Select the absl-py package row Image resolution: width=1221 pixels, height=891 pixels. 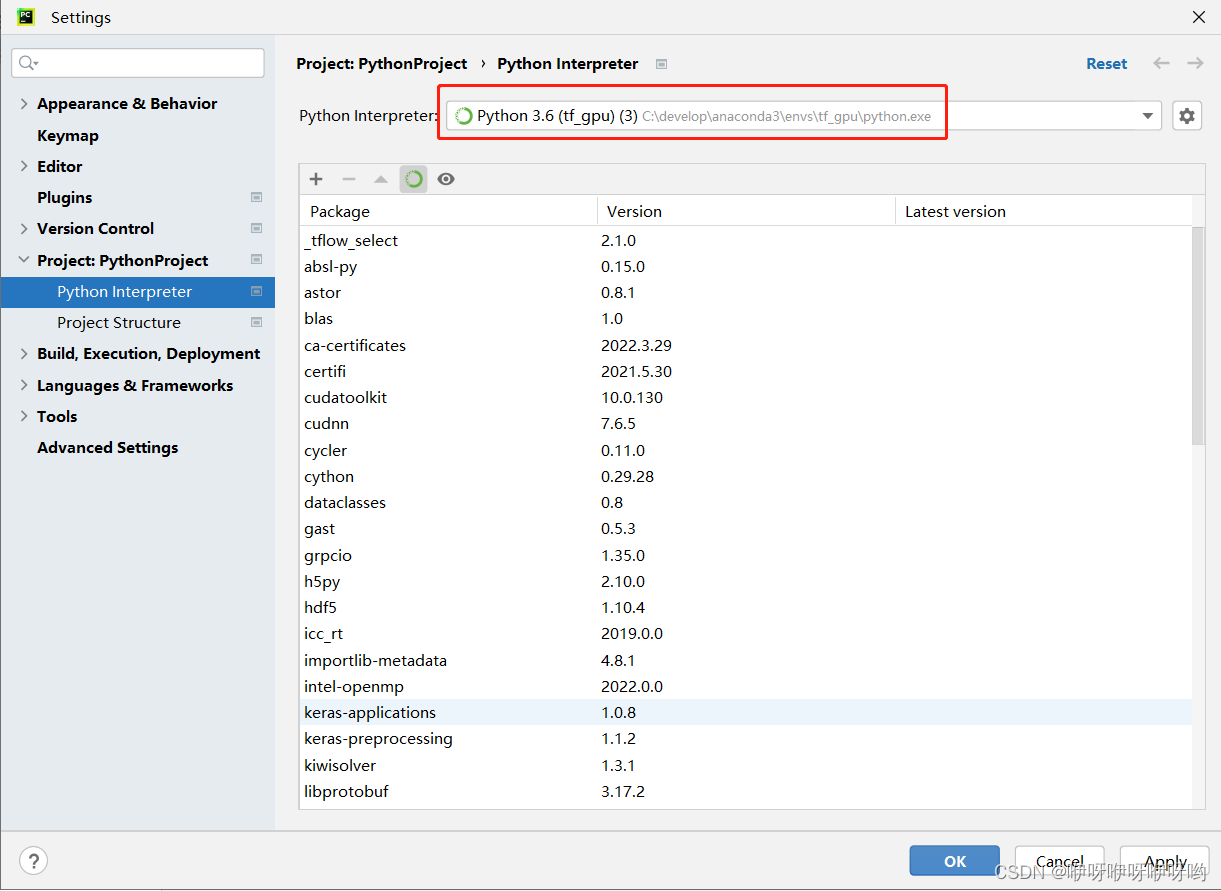click(x=746, y=267)
